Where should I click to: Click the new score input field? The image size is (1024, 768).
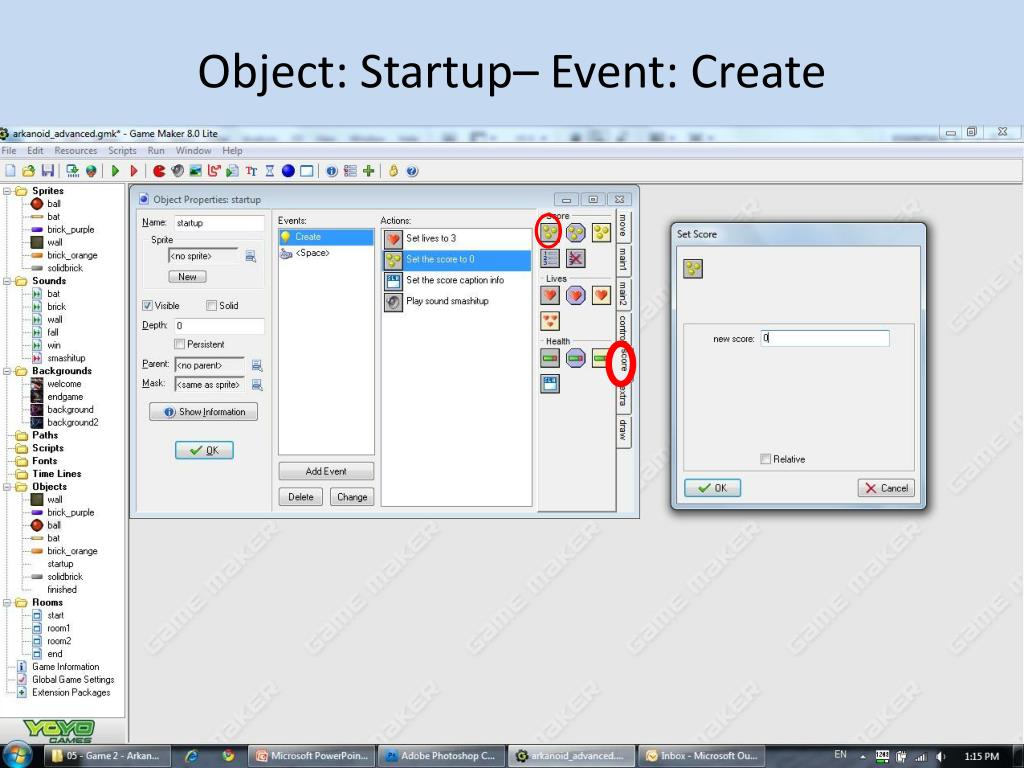click(825, 338)
